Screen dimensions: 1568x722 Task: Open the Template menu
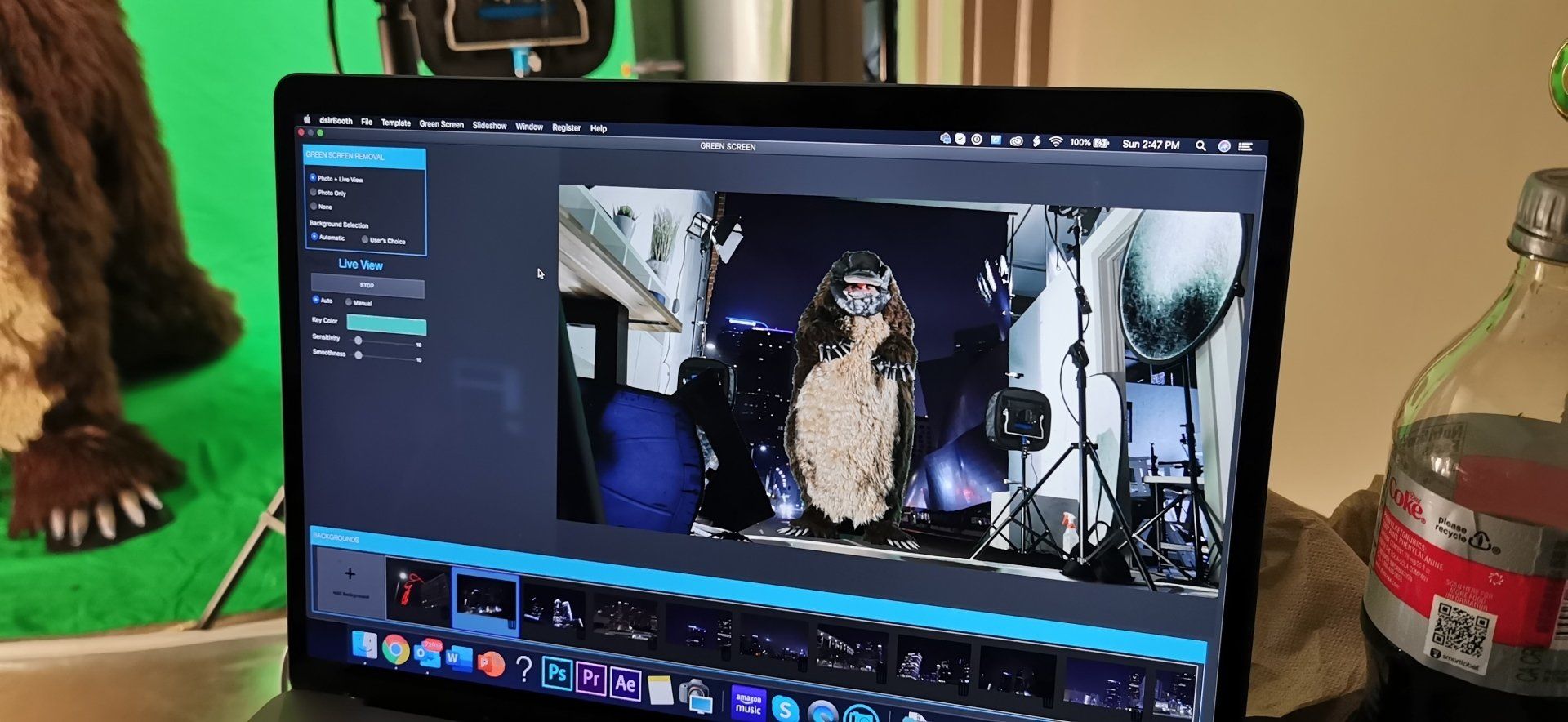[396, 123]
